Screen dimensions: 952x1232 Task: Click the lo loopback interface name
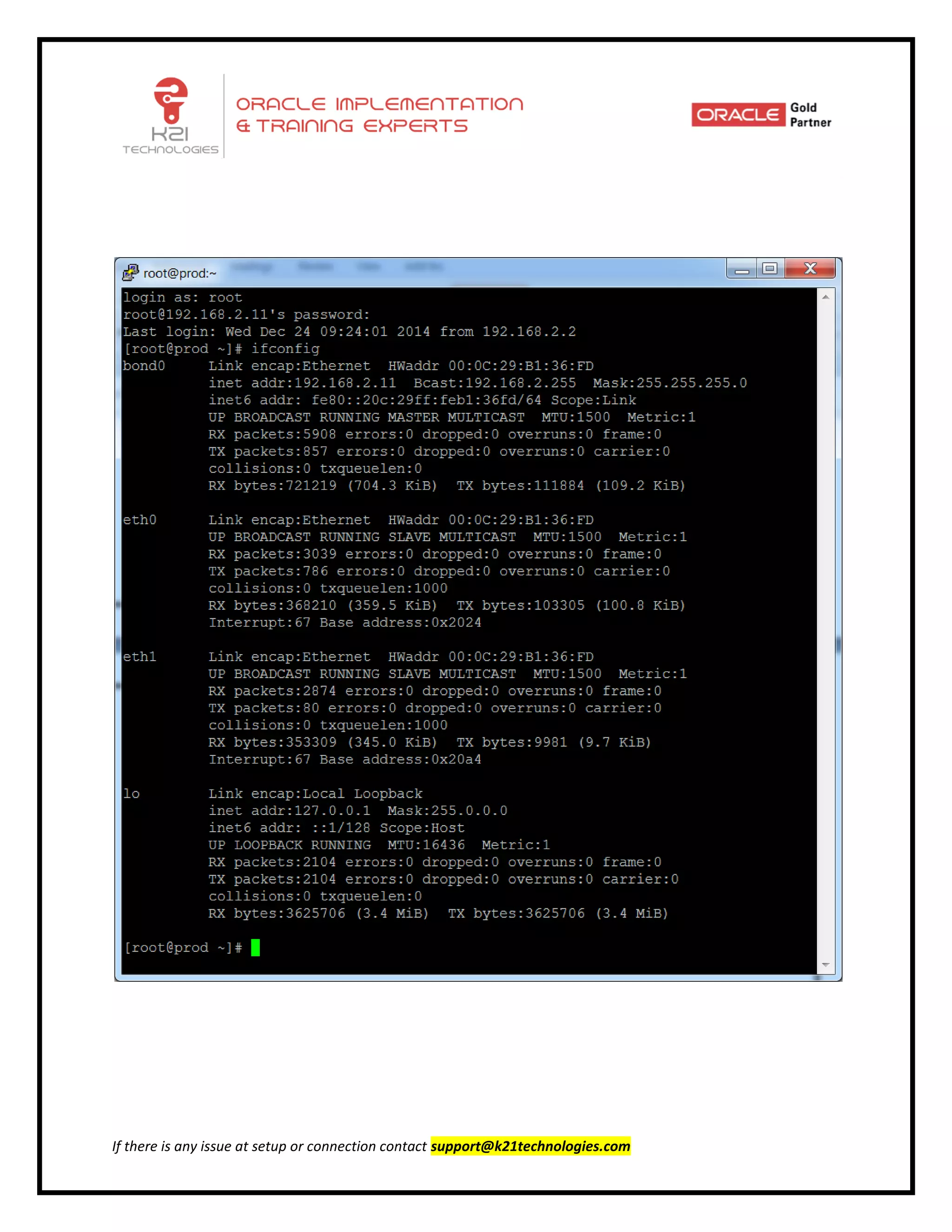click(132, 794)
